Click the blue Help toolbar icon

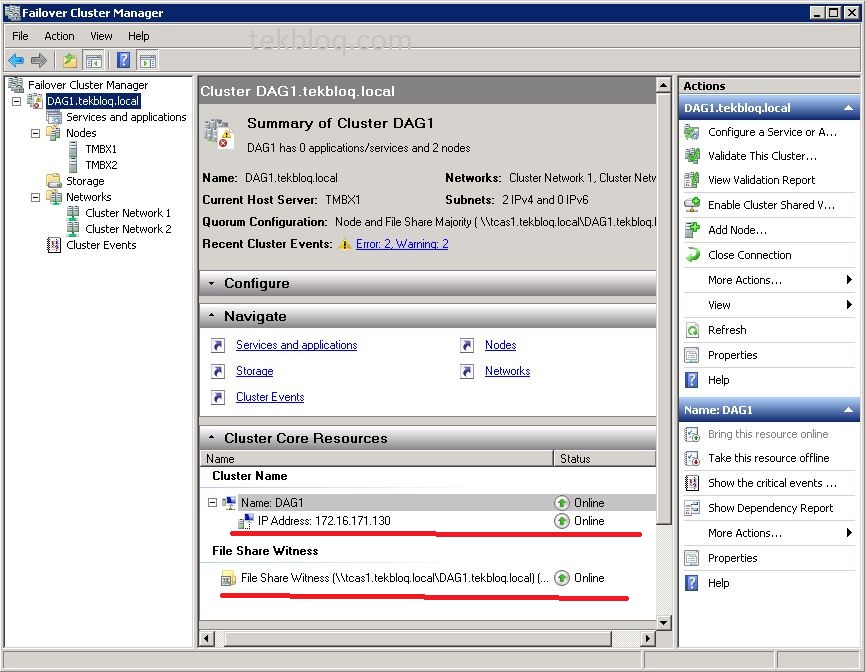tap(124, 60)
